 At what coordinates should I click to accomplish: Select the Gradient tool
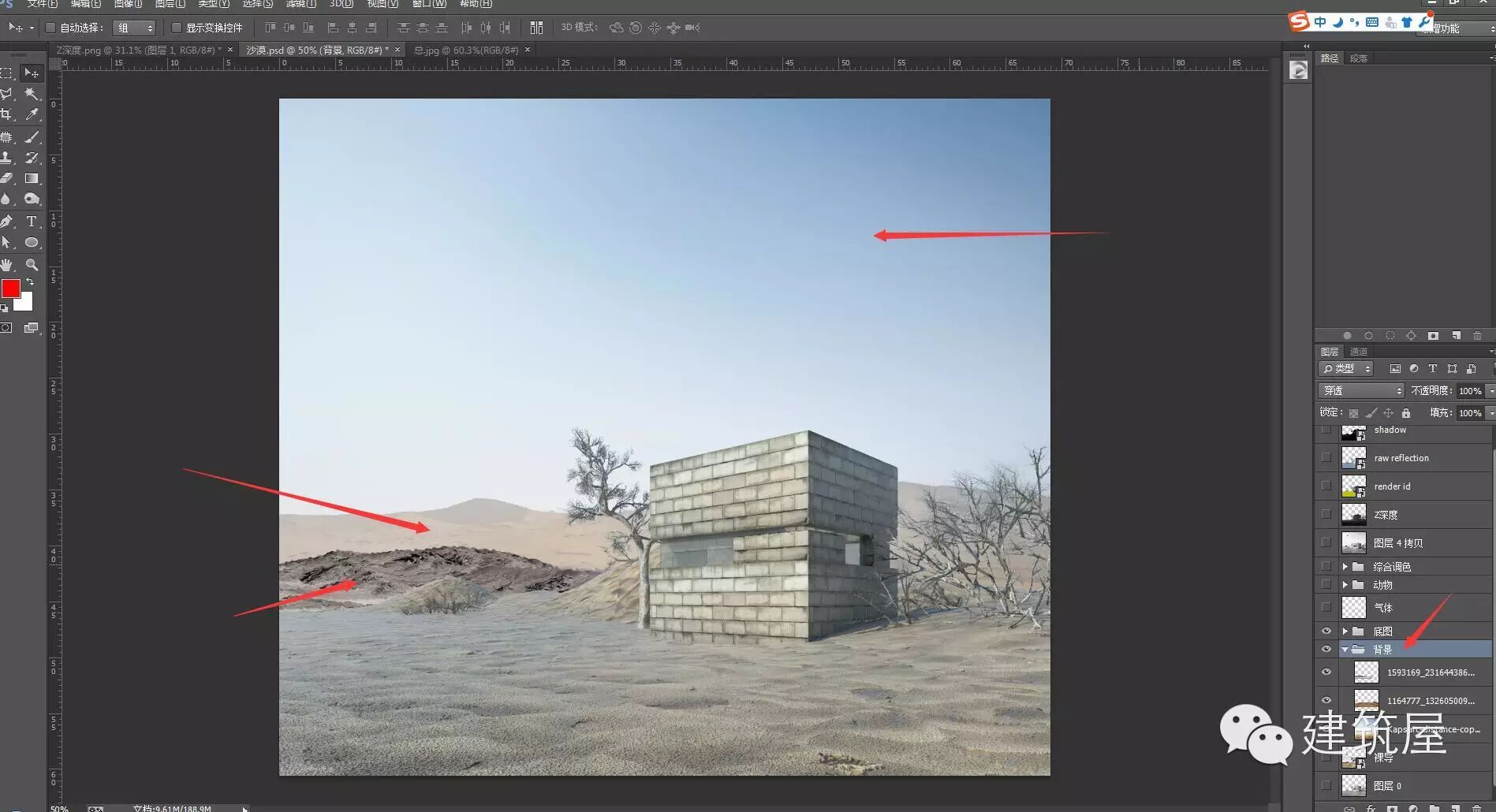[x=32, y=178]
